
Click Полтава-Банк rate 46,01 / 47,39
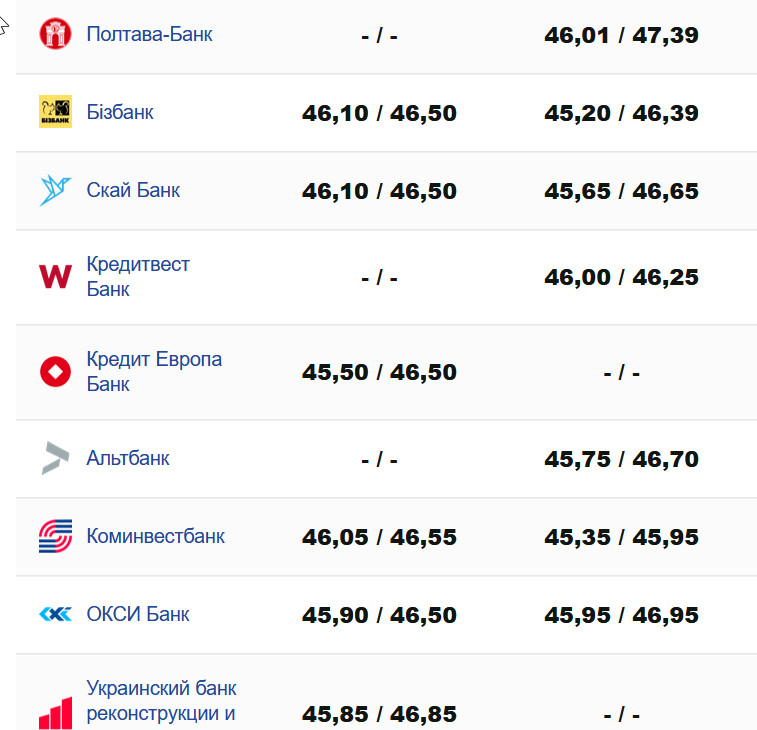(x=621, y=35)
